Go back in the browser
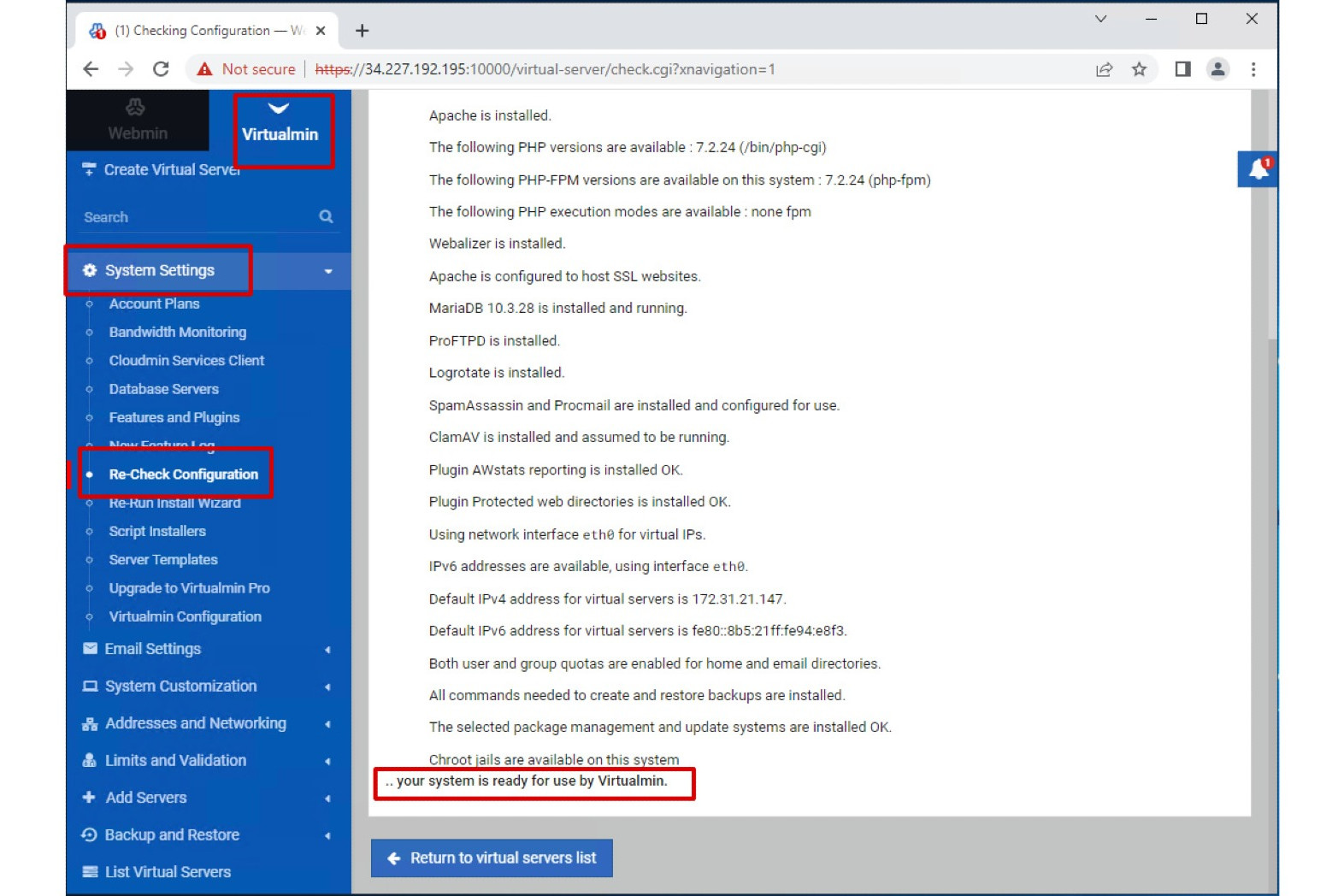The height and width of the screenshot is (896, 1344). [91, 69]
